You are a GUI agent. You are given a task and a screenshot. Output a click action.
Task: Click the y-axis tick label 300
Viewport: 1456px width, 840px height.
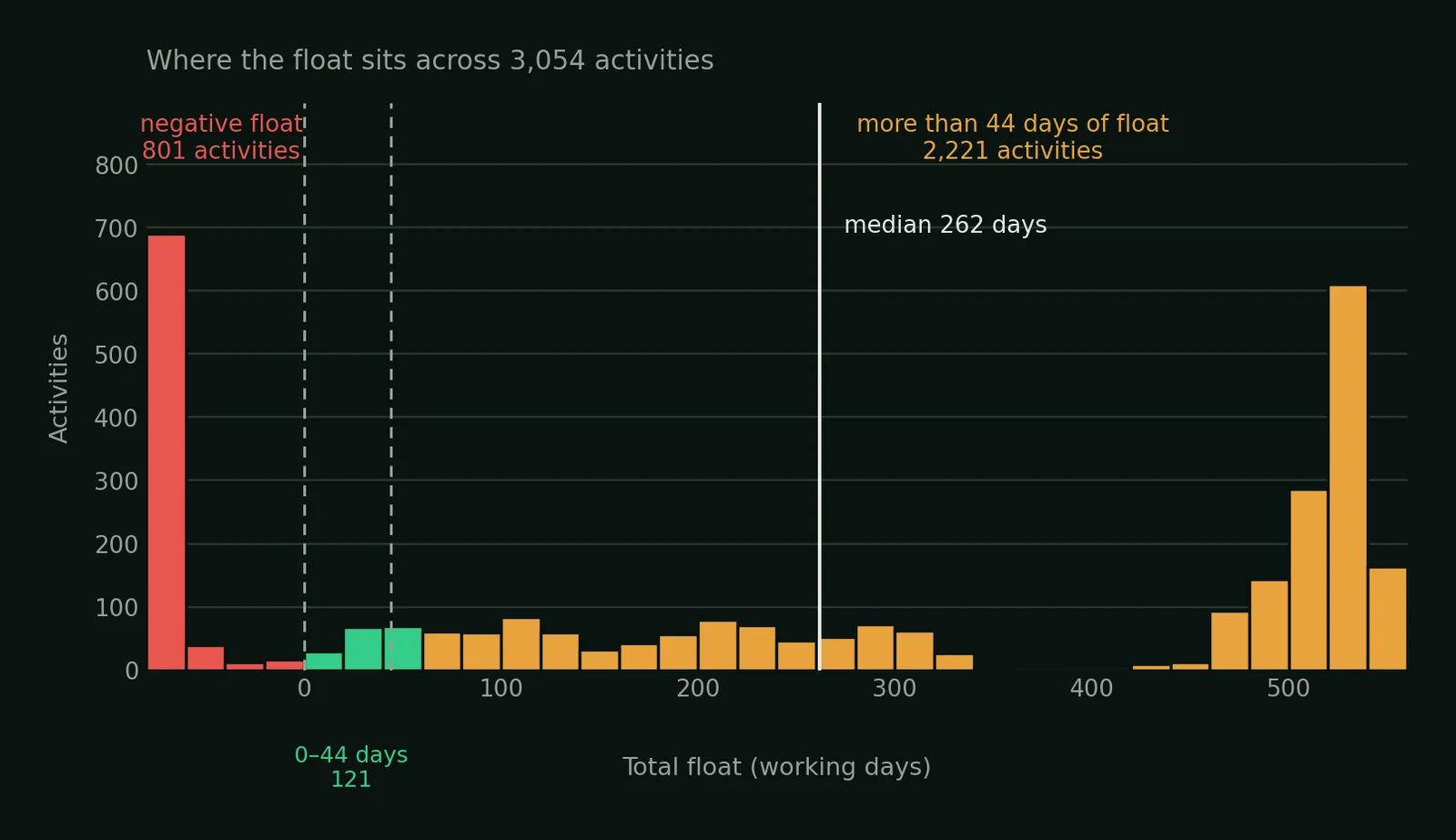point(116,481)
